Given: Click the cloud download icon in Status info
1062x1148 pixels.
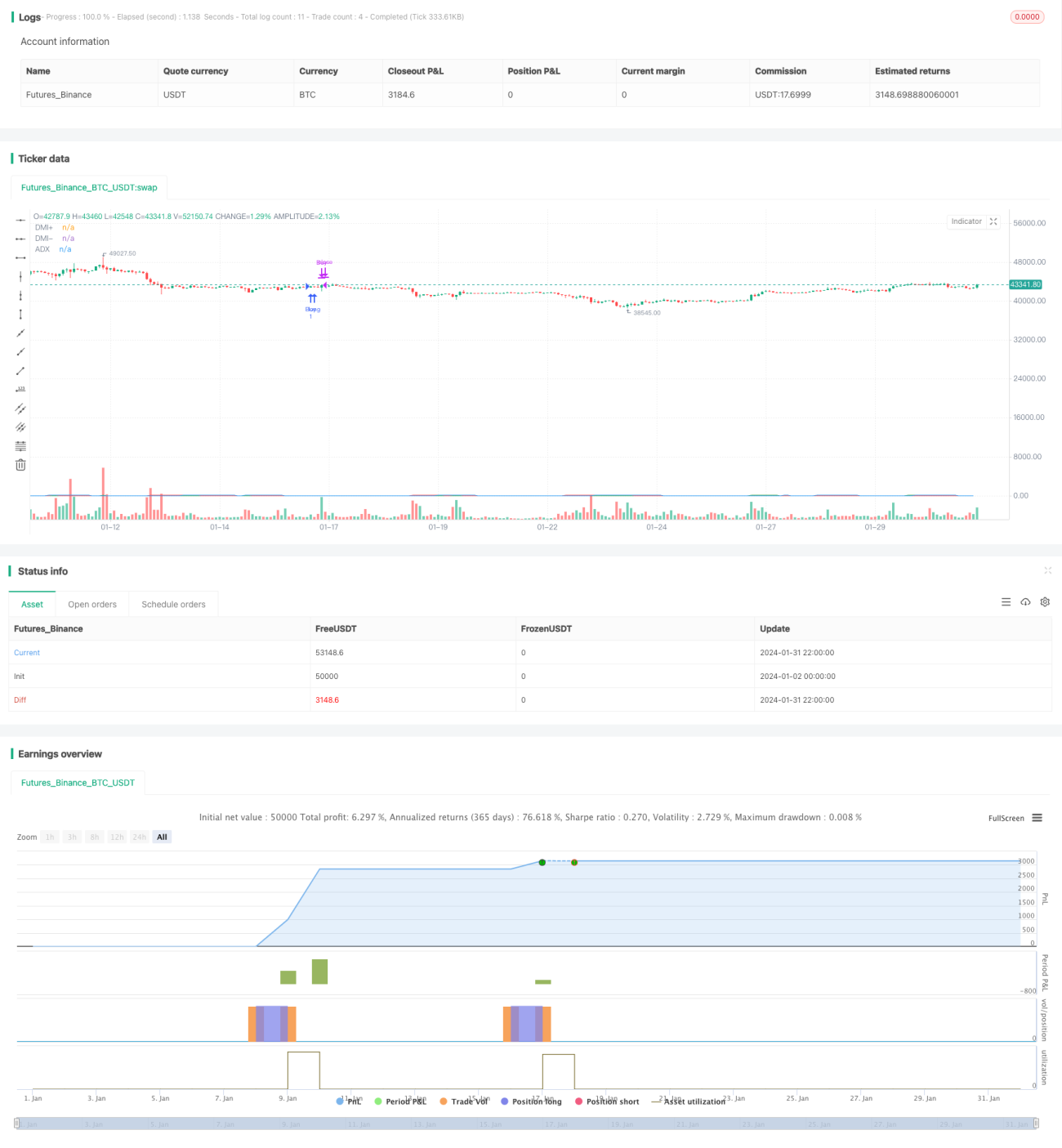Looking at the screenshot, I should [1025, 602].
